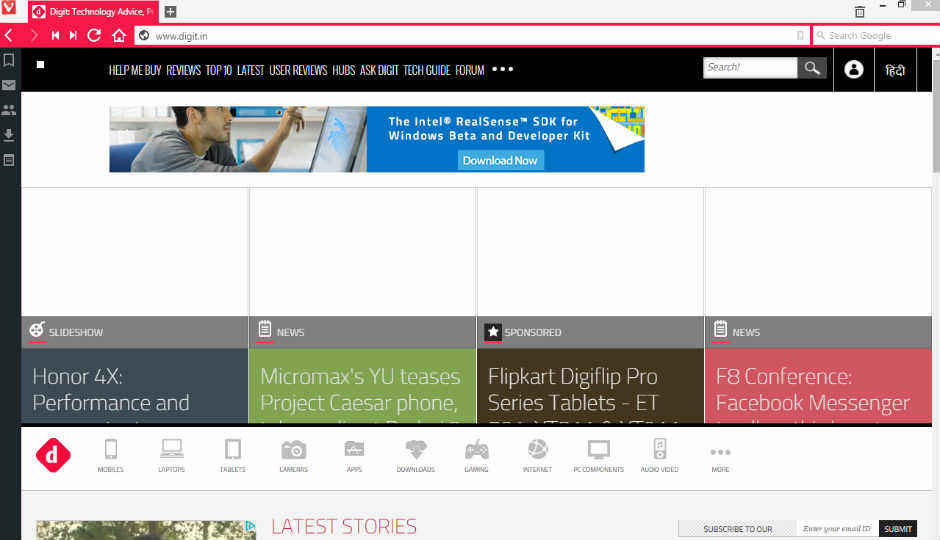Click the rewind navigation button
Screen dimensions: 940x540
coord(55,36)
